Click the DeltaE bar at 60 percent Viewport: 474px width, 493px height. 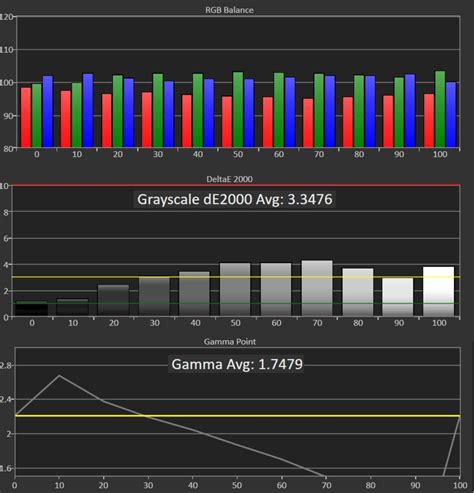coord(276,290)
